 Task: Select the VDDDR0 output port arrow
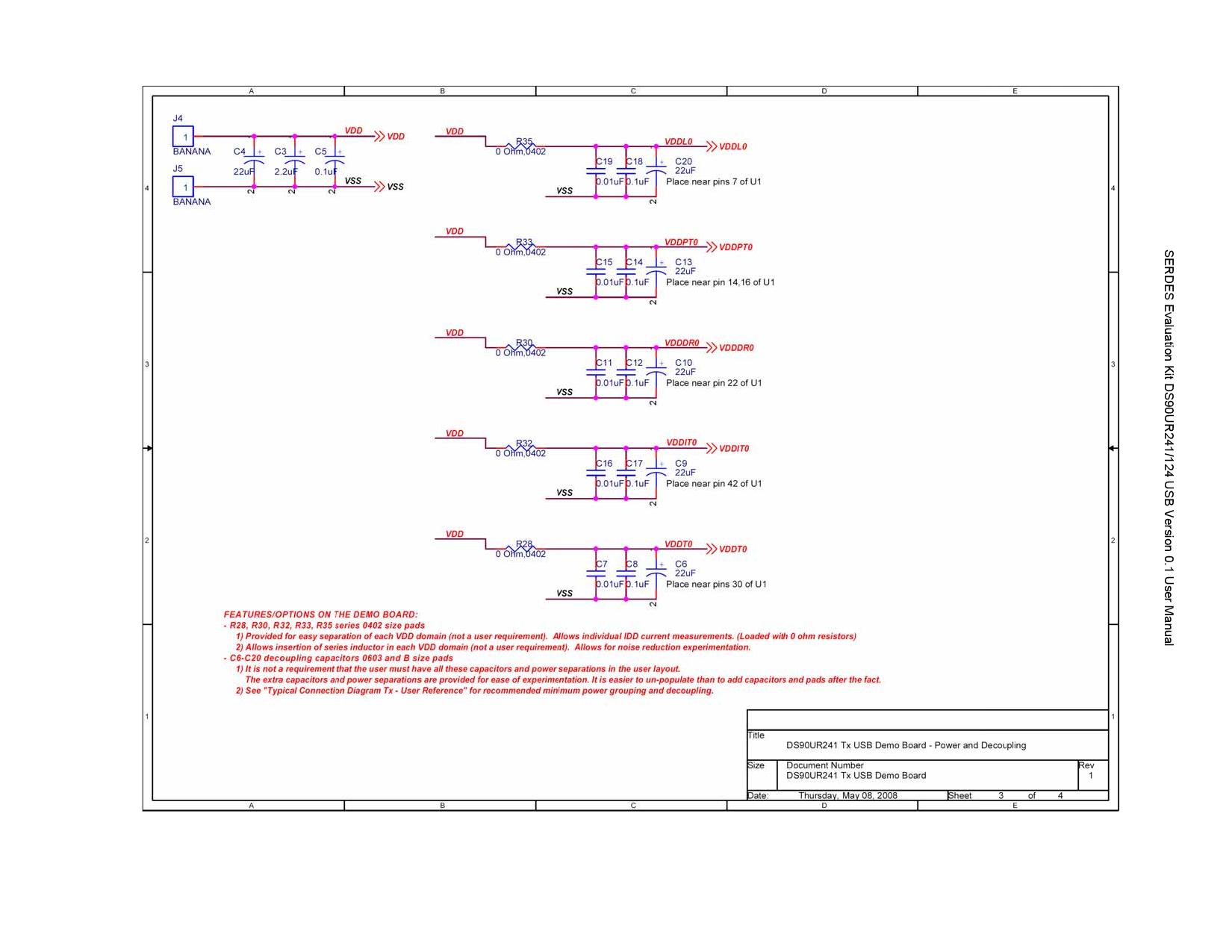tap(711, 348)
